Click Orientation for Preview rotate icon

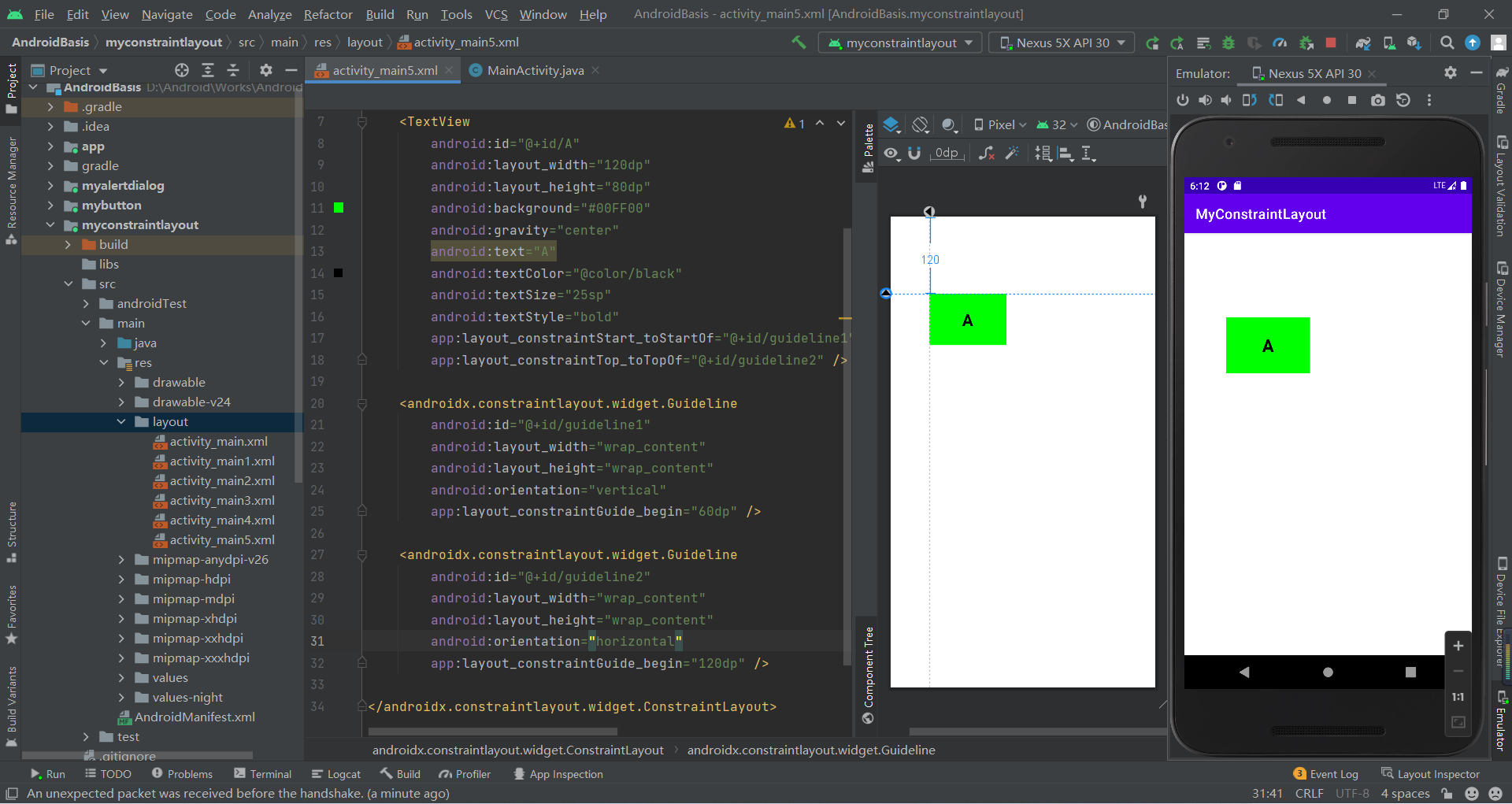(921, 124)
